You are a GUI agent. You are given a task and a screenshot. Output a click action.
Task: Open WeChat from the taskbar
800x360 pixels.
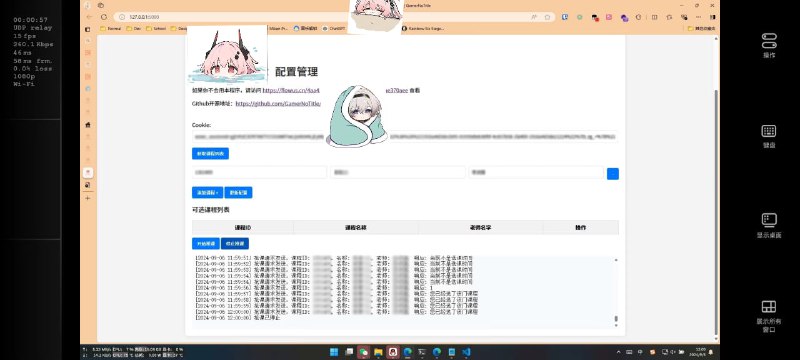click(x=364, y=352)
